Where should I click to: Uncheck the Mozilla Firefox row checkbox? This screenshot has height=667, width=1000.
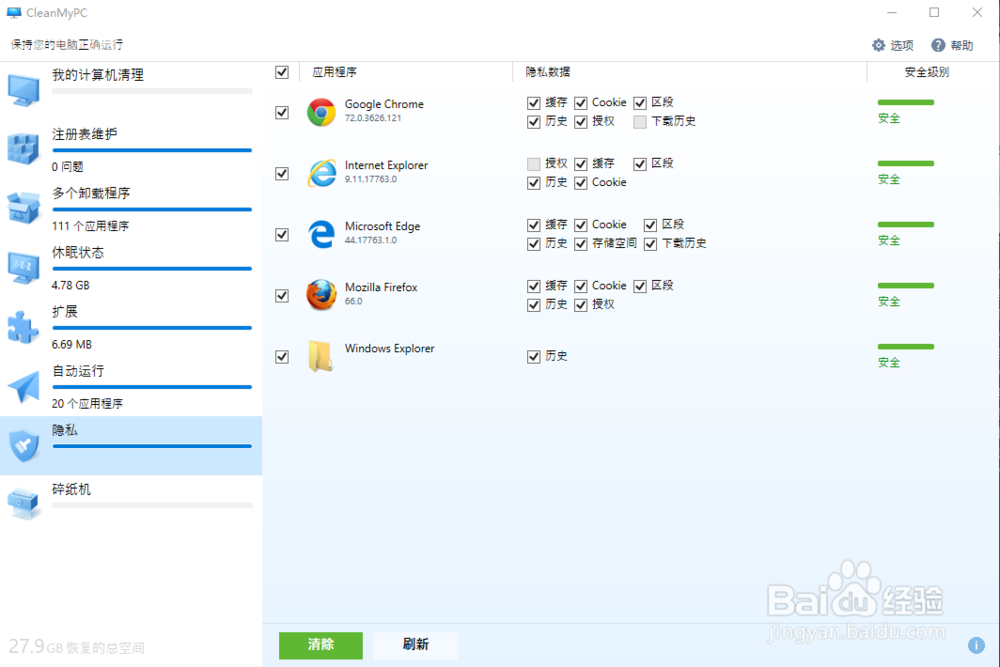[282, 295]
